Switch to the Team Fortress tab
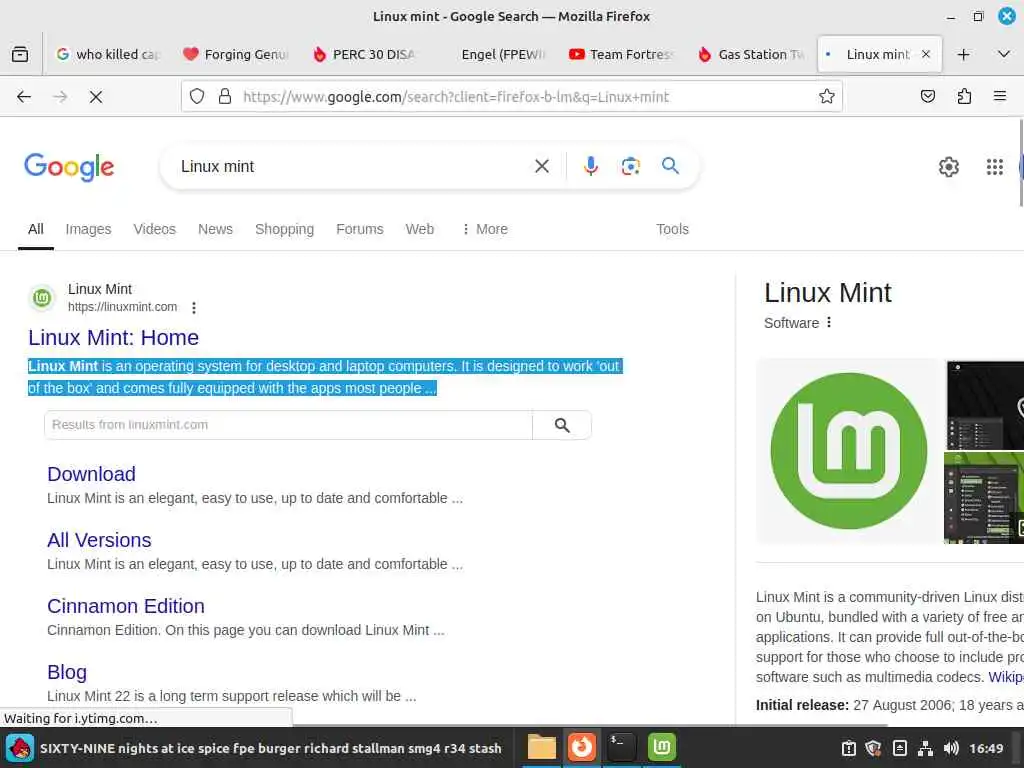 pos(620,54)
